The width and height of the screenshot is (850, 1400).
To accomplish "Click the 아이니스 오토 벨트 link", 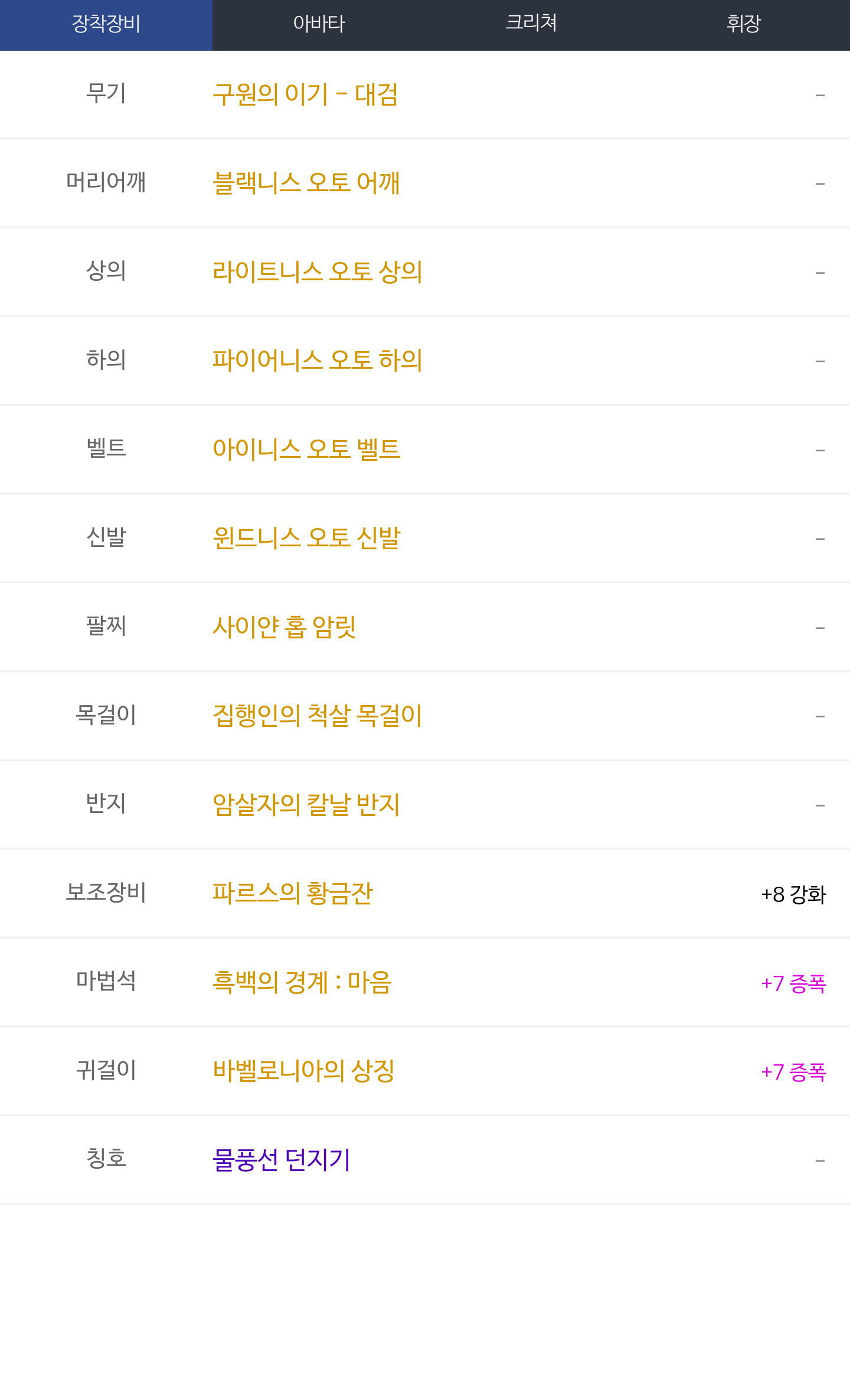I will tap(306, 450).
